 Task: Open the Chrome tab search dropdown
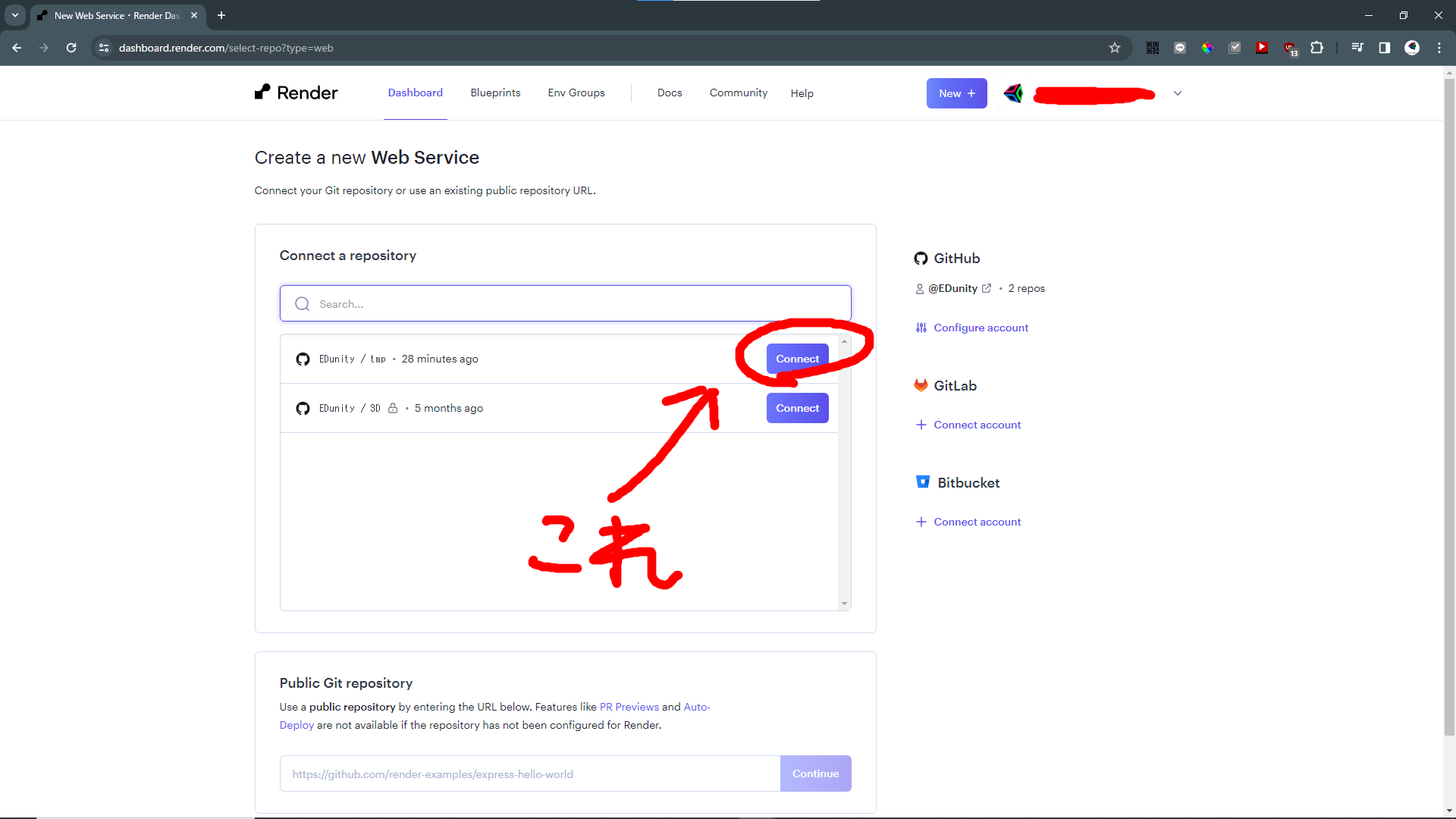[14, 15]
